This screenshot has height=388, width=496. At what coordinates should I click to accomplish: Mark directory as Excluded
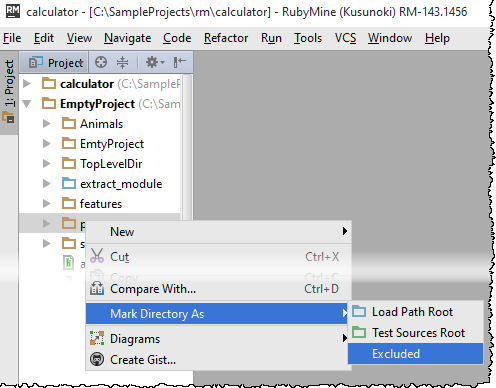tap(415, 353)
